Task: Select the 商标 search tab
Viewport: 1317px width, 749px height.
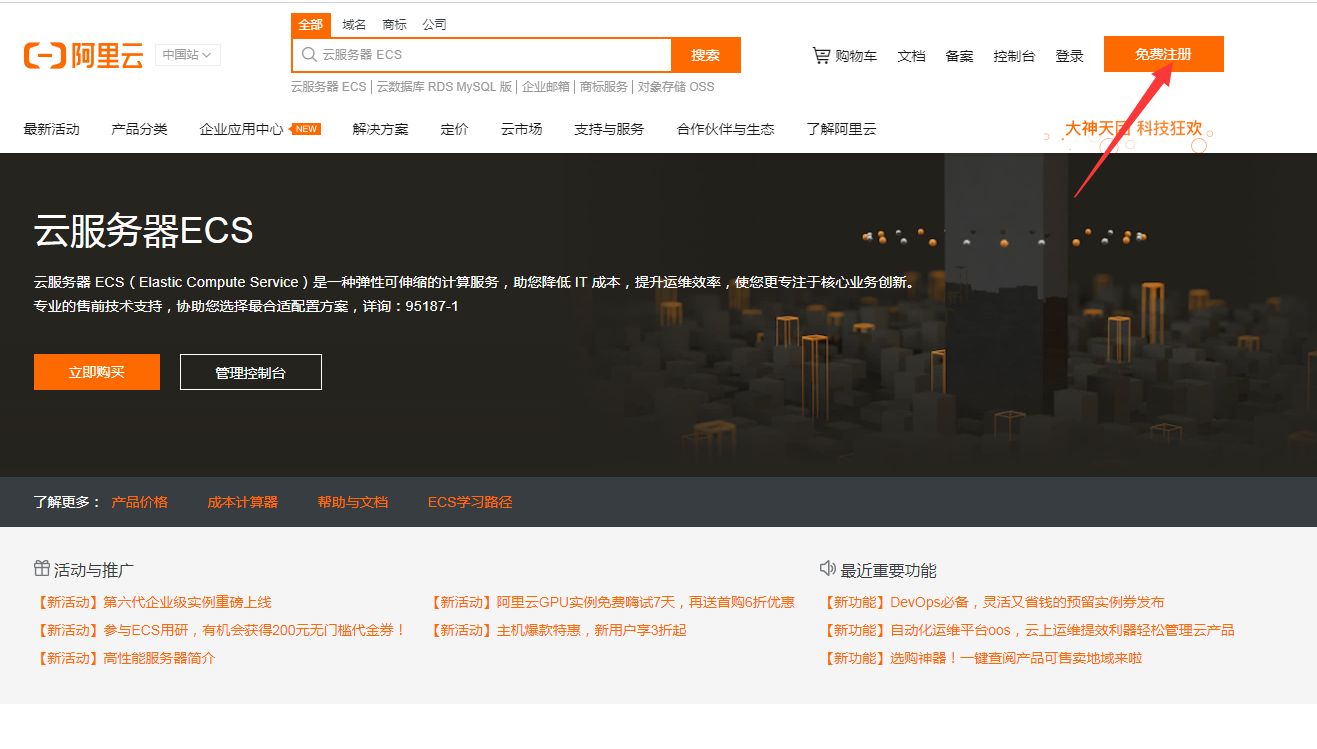Action: click(x=394, y=25)
